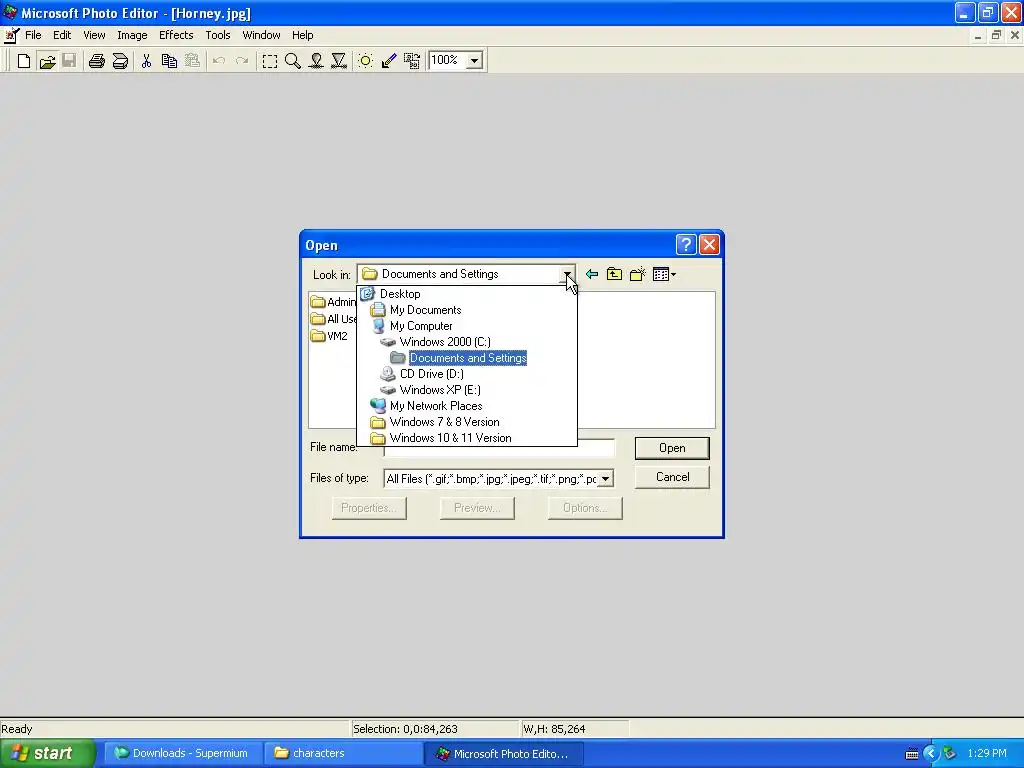Switch to characters folder taskbar button
The width and height of the screenshot is (1024, 768).
click(x=342, y=754)
